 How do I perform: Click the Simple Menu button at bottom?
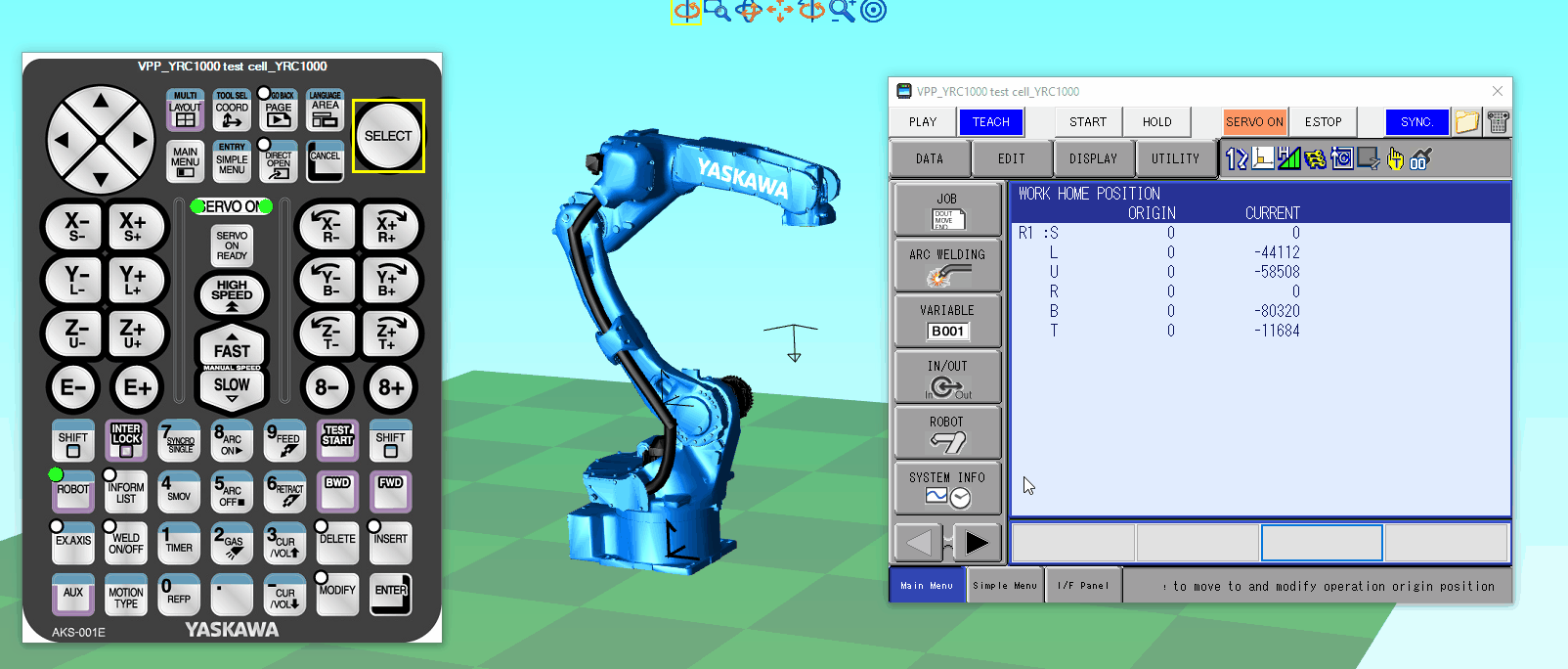point(1005,585)
